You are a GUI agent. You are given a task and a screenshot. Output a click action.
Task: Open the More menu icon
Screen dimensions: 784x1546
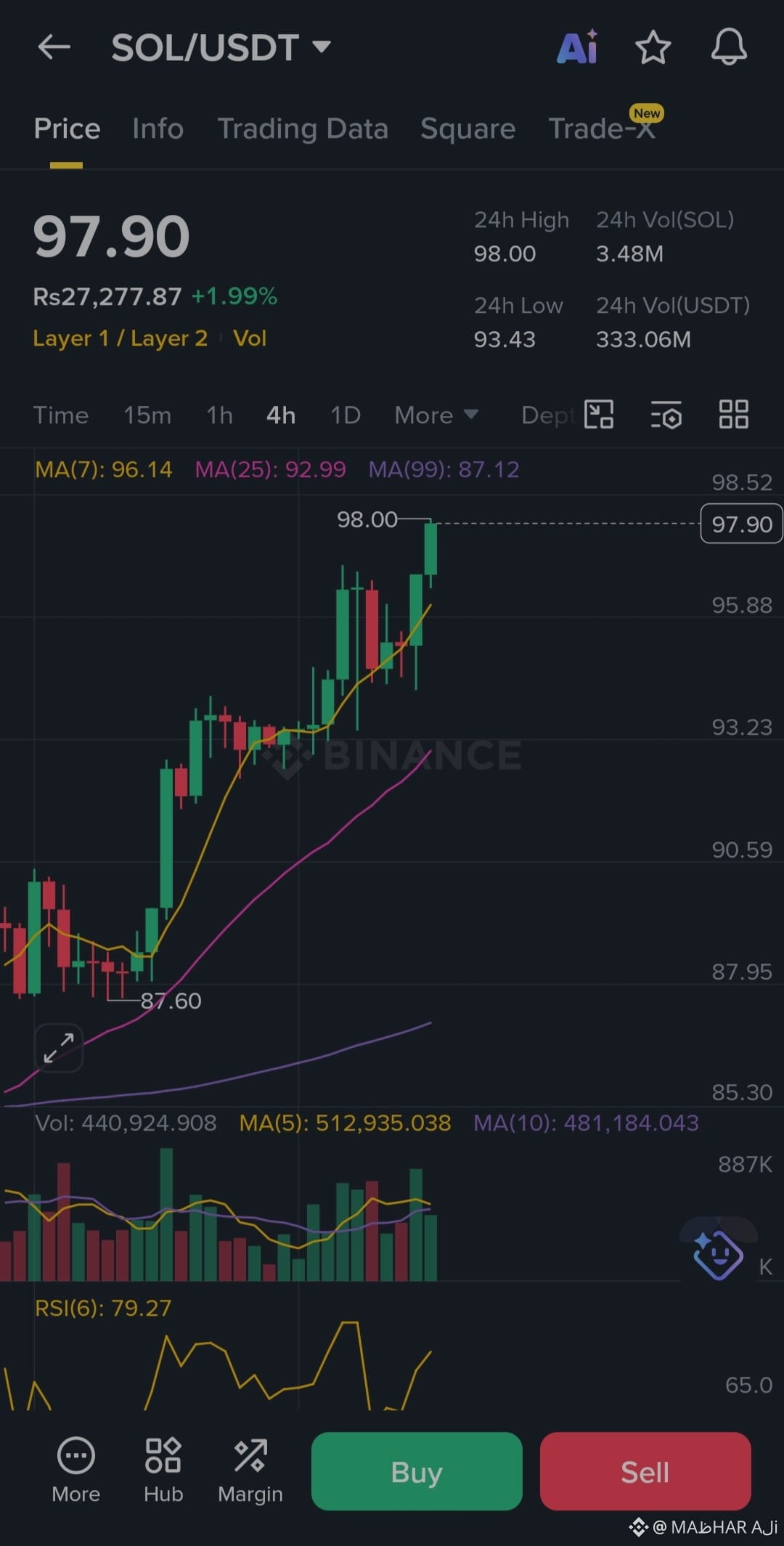(x=75, y=1470)
